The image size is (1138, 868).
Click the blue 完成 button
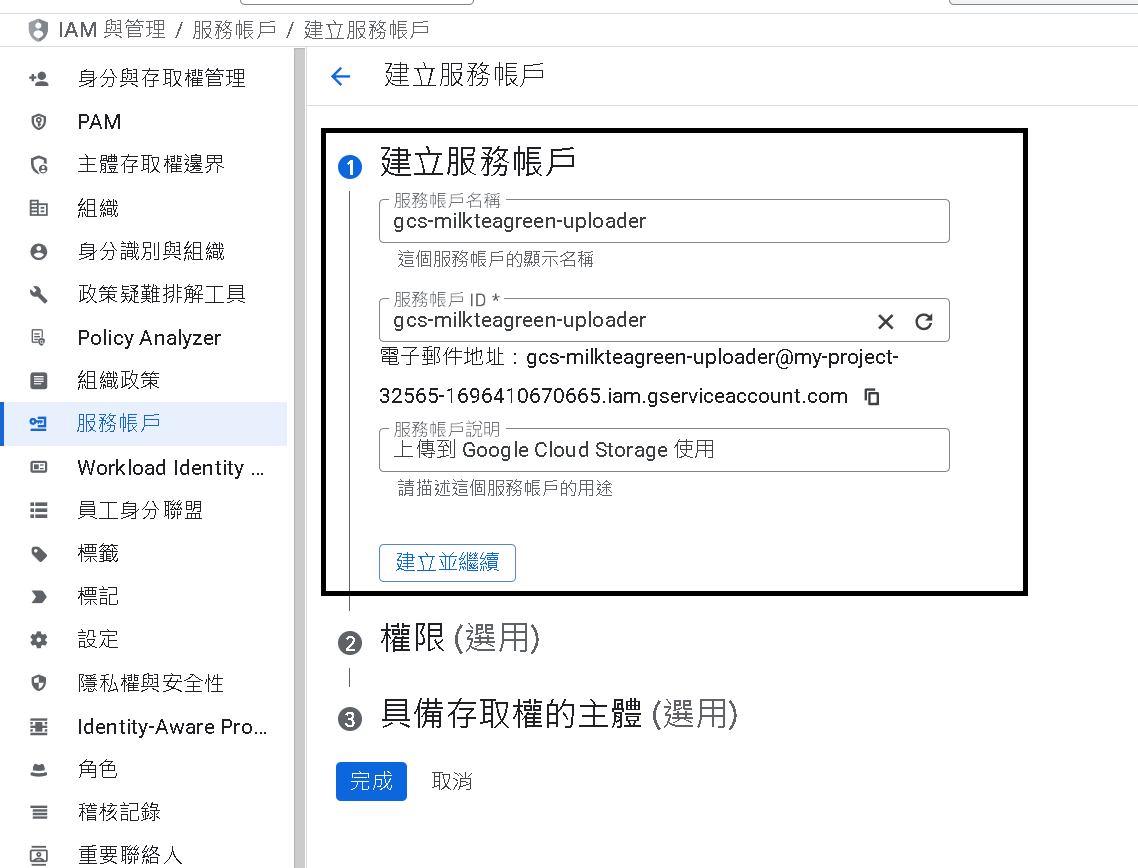pyautogui.click(x=371, y=782)
